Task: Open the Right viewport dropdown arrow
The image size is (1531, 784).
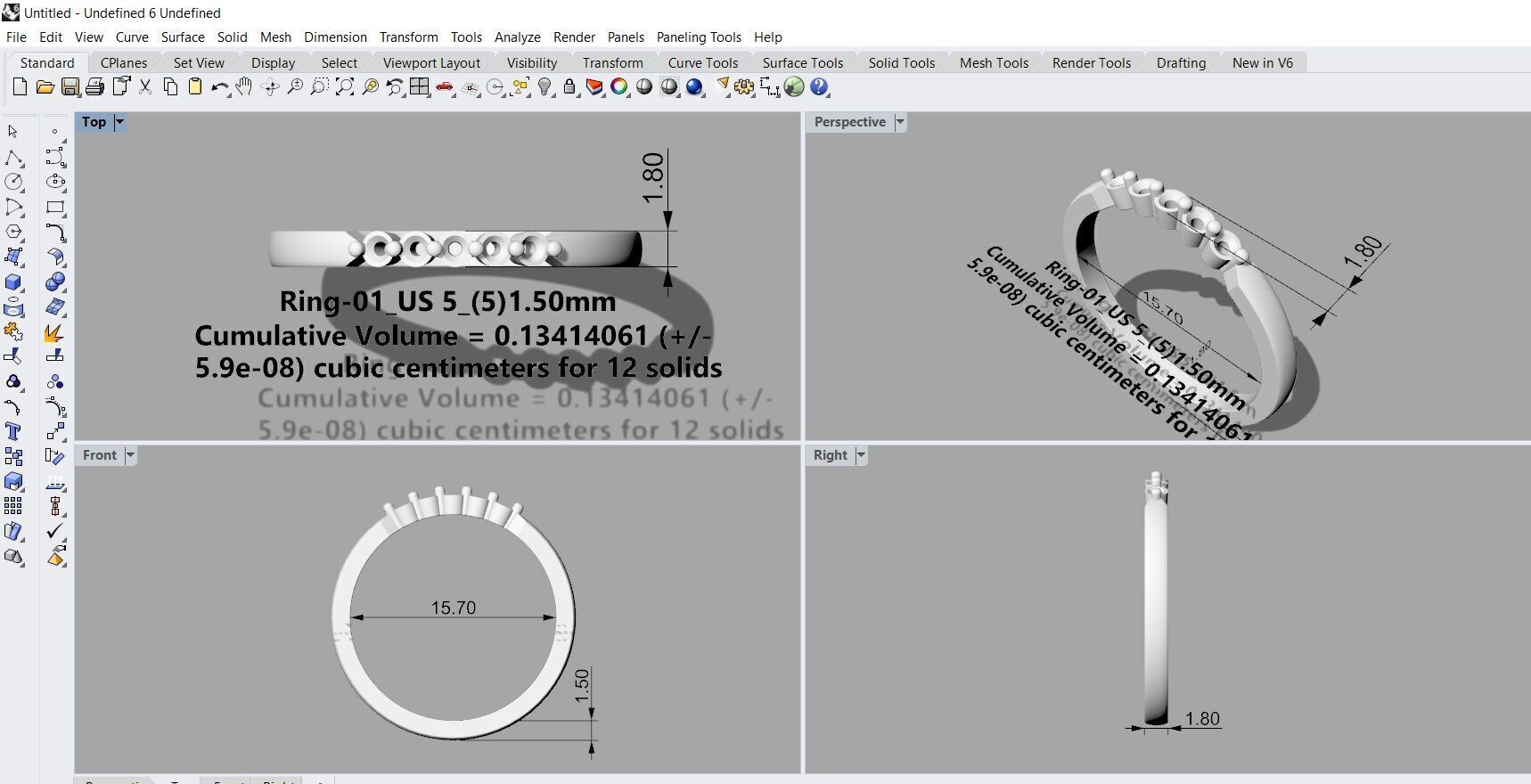Action: click(861, 455)
